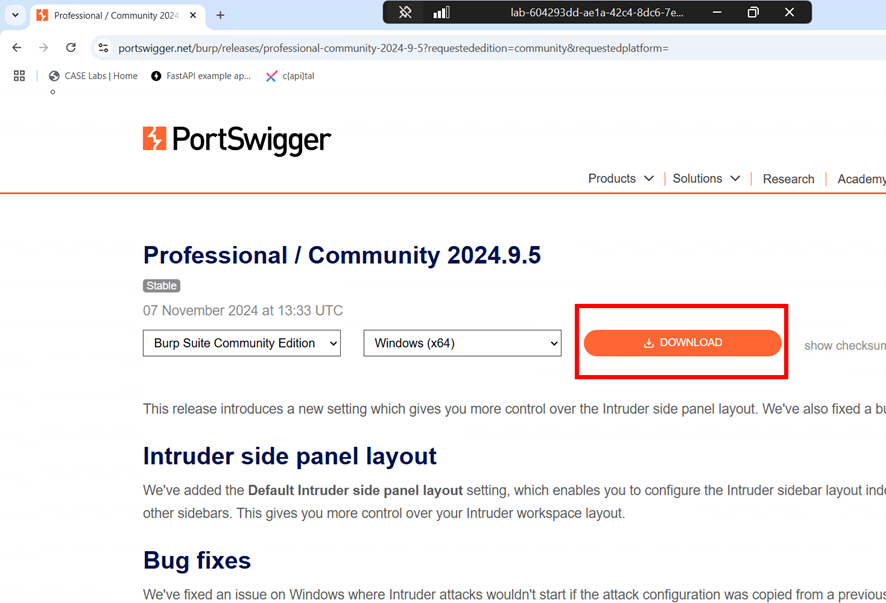Open the tab search dropdown arrow
Viewport: 886px width, 603px height.
pos(15,15)
